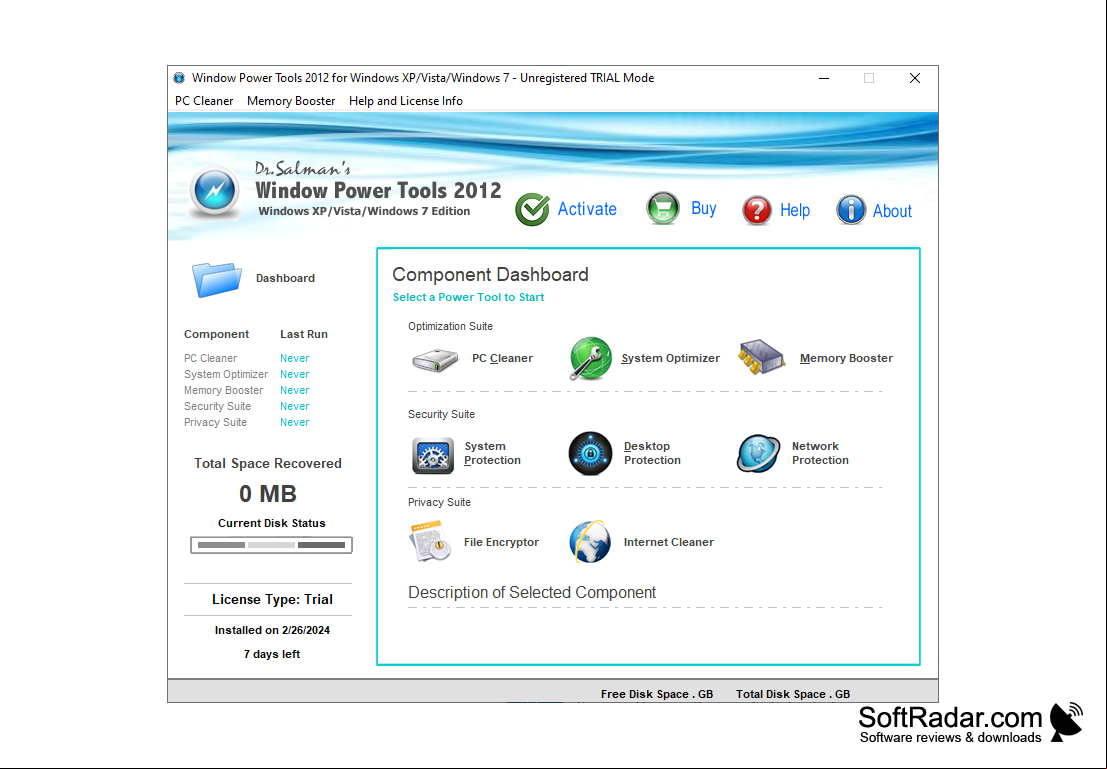This screenshot has height=769, width=1107.
Task: Close the Window Power Tools window
Action: (x=915, y=78)
